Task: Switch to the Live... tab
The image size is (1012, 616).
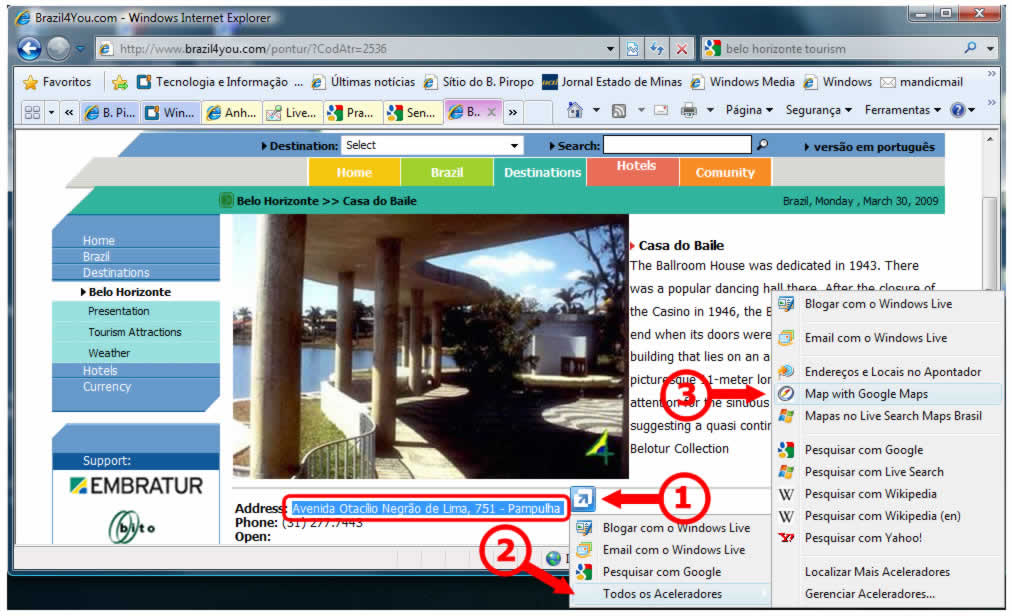Action: point(292,112)
